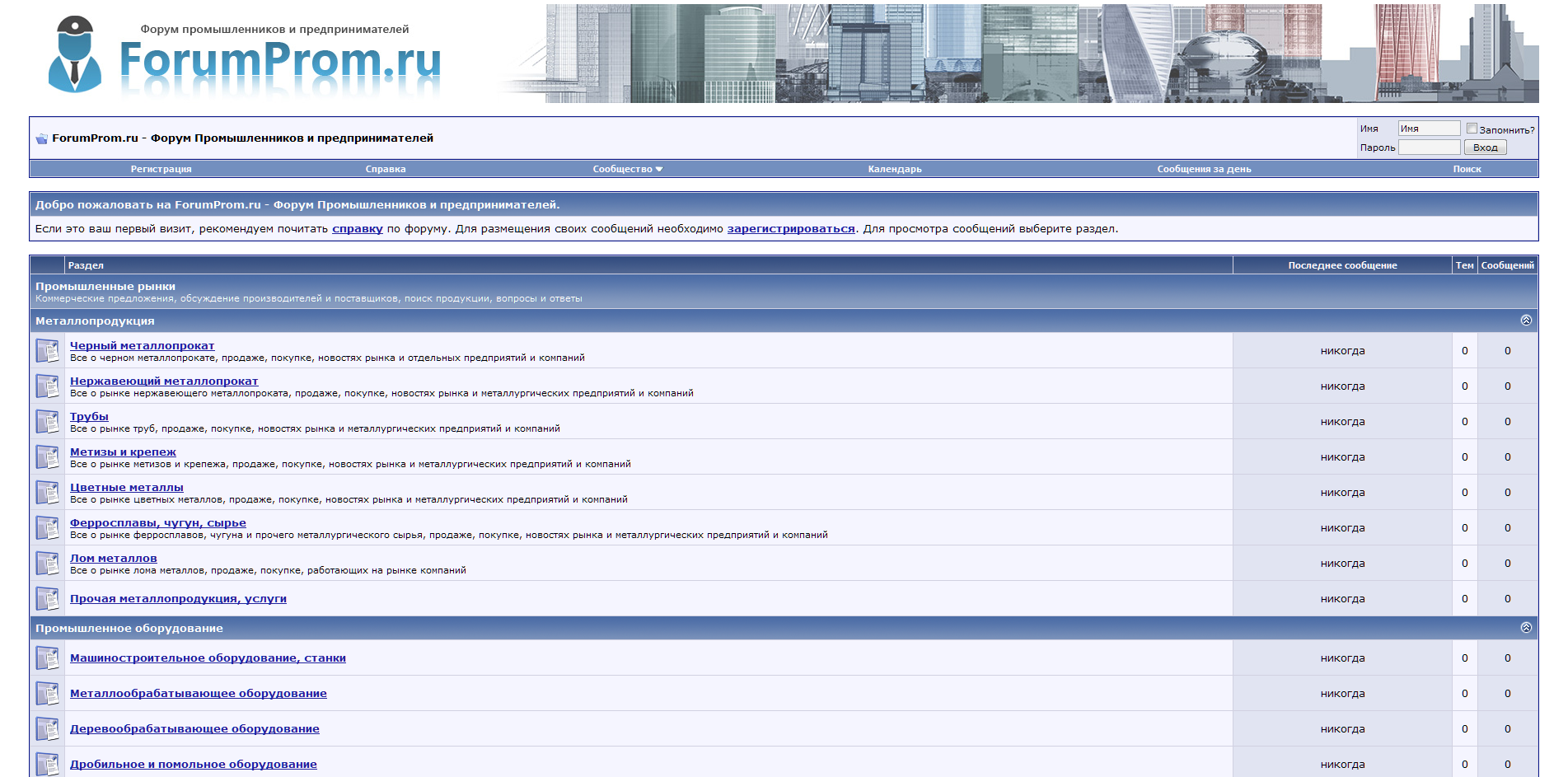Click the forum icon beside Нержавеющий металлопрокат
Screen dimensions: 1568x777
tap(45, 385)
